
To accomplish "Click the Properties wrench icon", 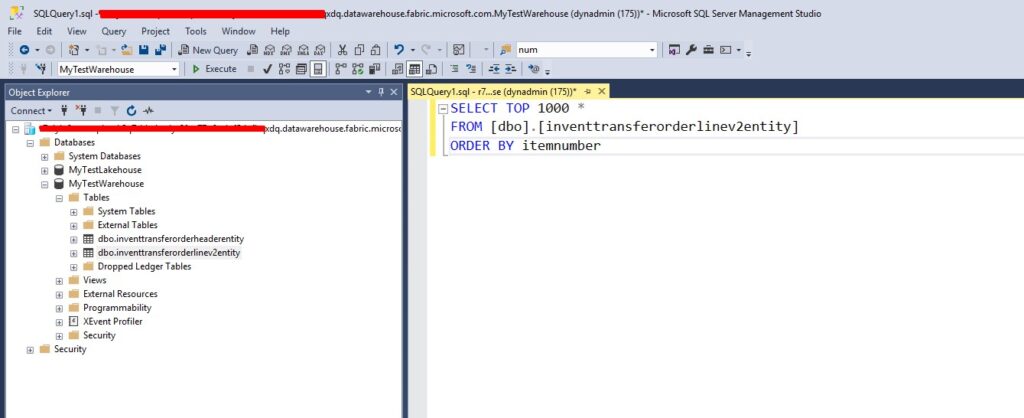I will 692,50.
